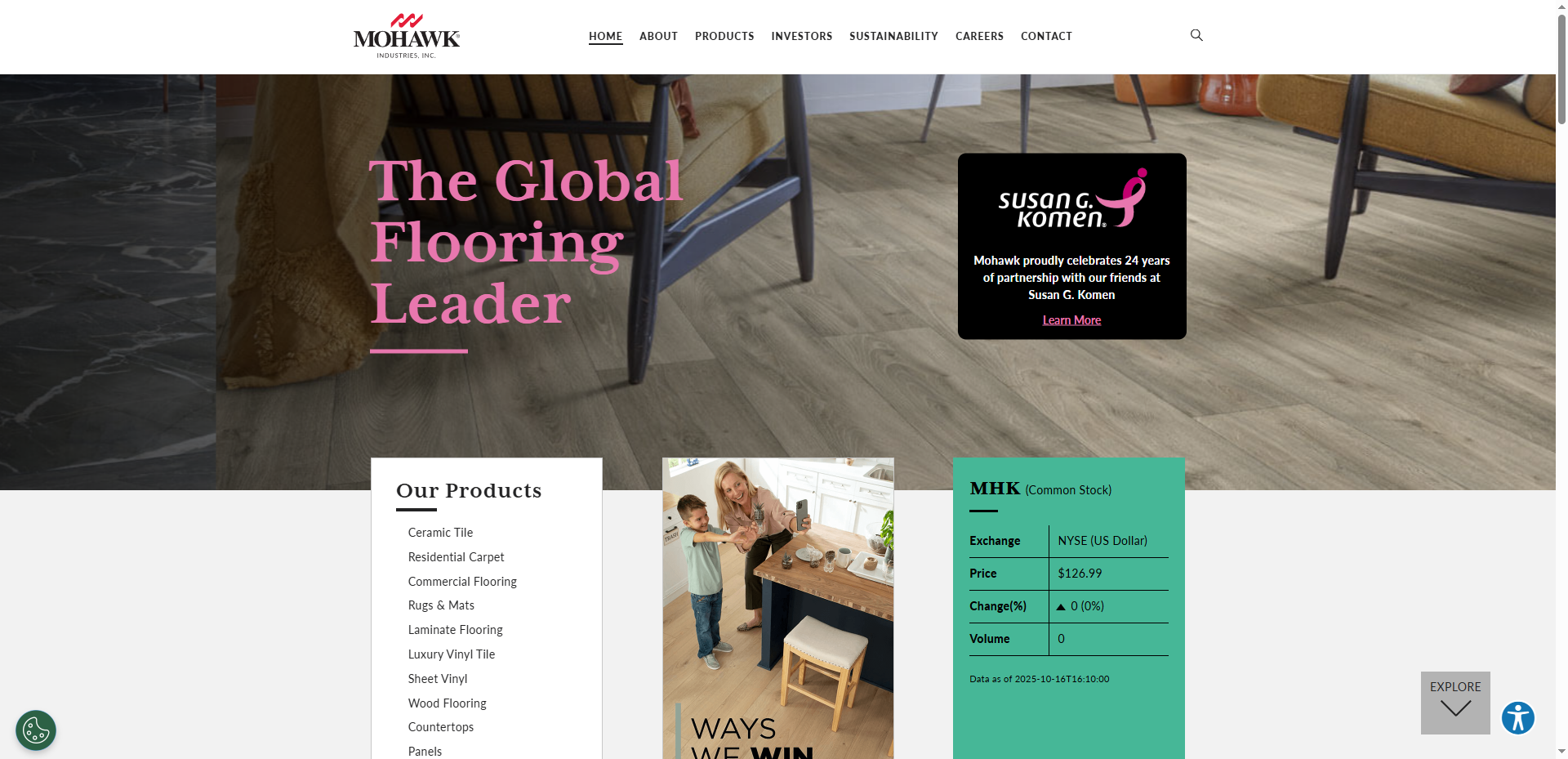Click the MHK stock ticker heading
This screenshot has width=1568, height=759.
(x=995, y=489)
